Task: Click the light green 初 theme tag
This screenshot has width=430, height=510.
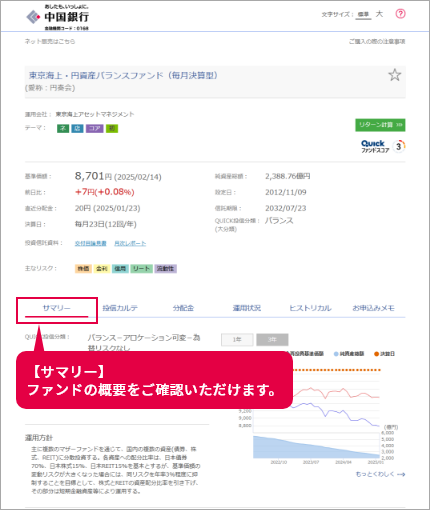Action: [x=112, y=128]
